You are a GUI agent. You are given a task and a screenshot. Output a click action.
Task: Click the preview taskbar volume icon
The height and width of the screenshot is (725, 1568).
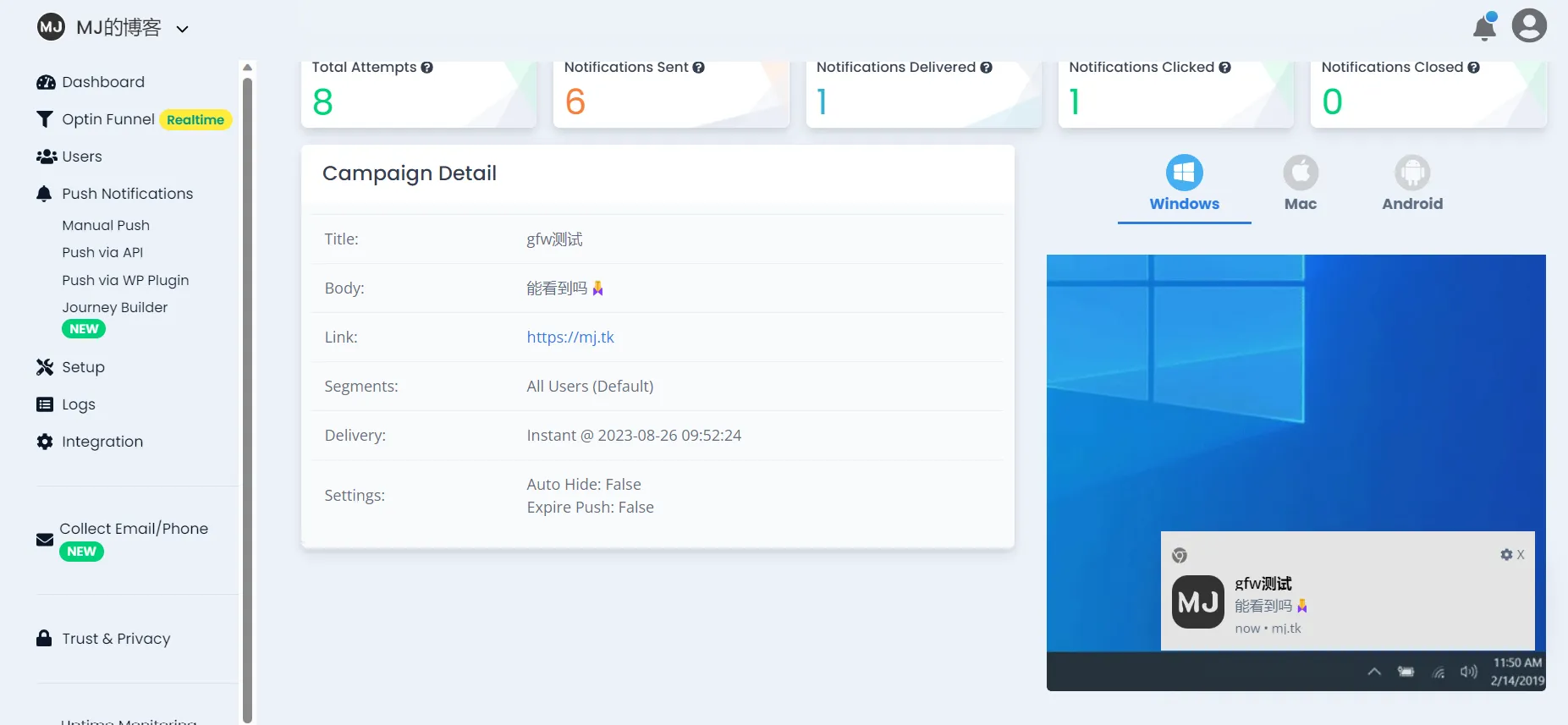pyautogui.click(x=1469, y=672)
